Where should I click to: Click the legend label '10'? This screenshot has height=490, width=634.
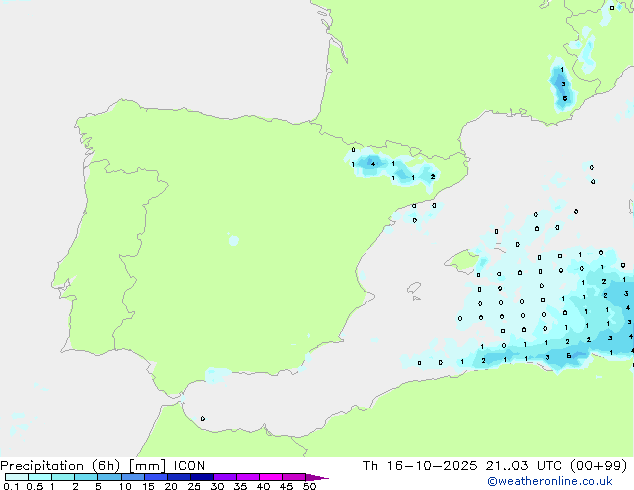[125, 486]
